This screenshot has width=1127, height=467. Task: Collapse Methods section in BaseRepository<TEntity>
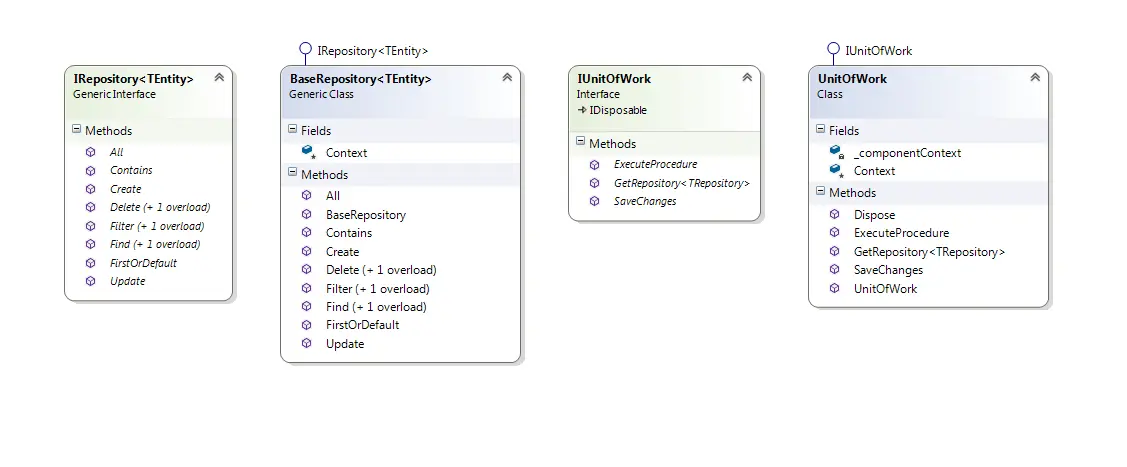tap(293, 173)
